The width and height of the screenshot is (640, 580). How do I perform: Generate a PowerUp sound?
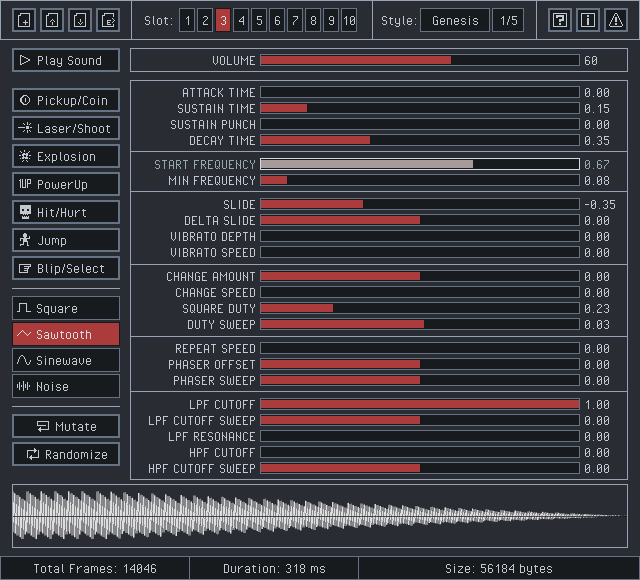(x=66, y=184)
